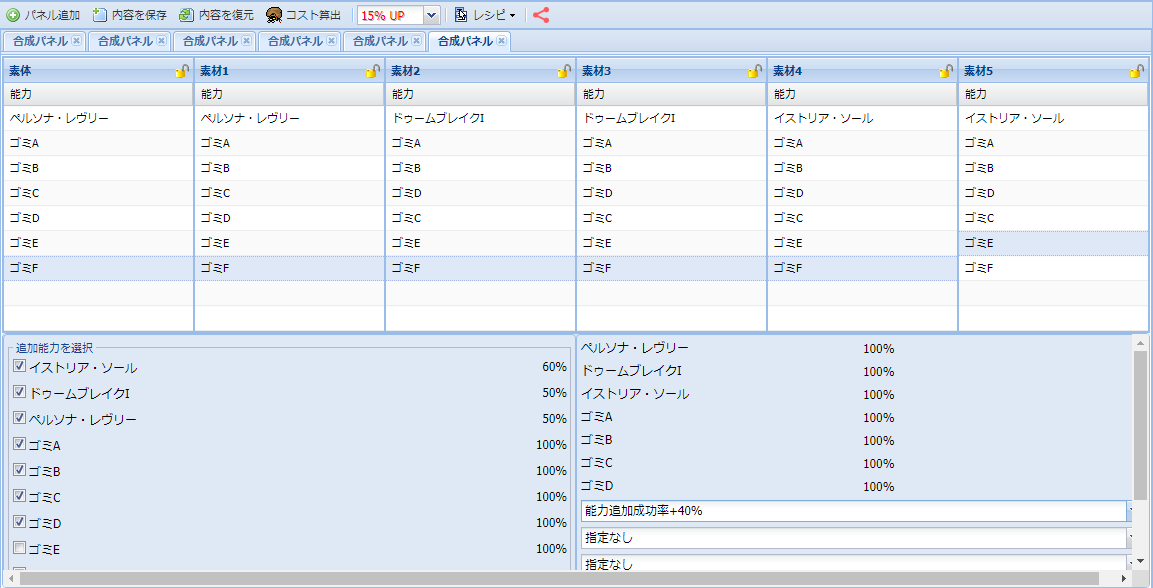
Task: Uncheck the ゴミD checkbox
Action: 20,522
